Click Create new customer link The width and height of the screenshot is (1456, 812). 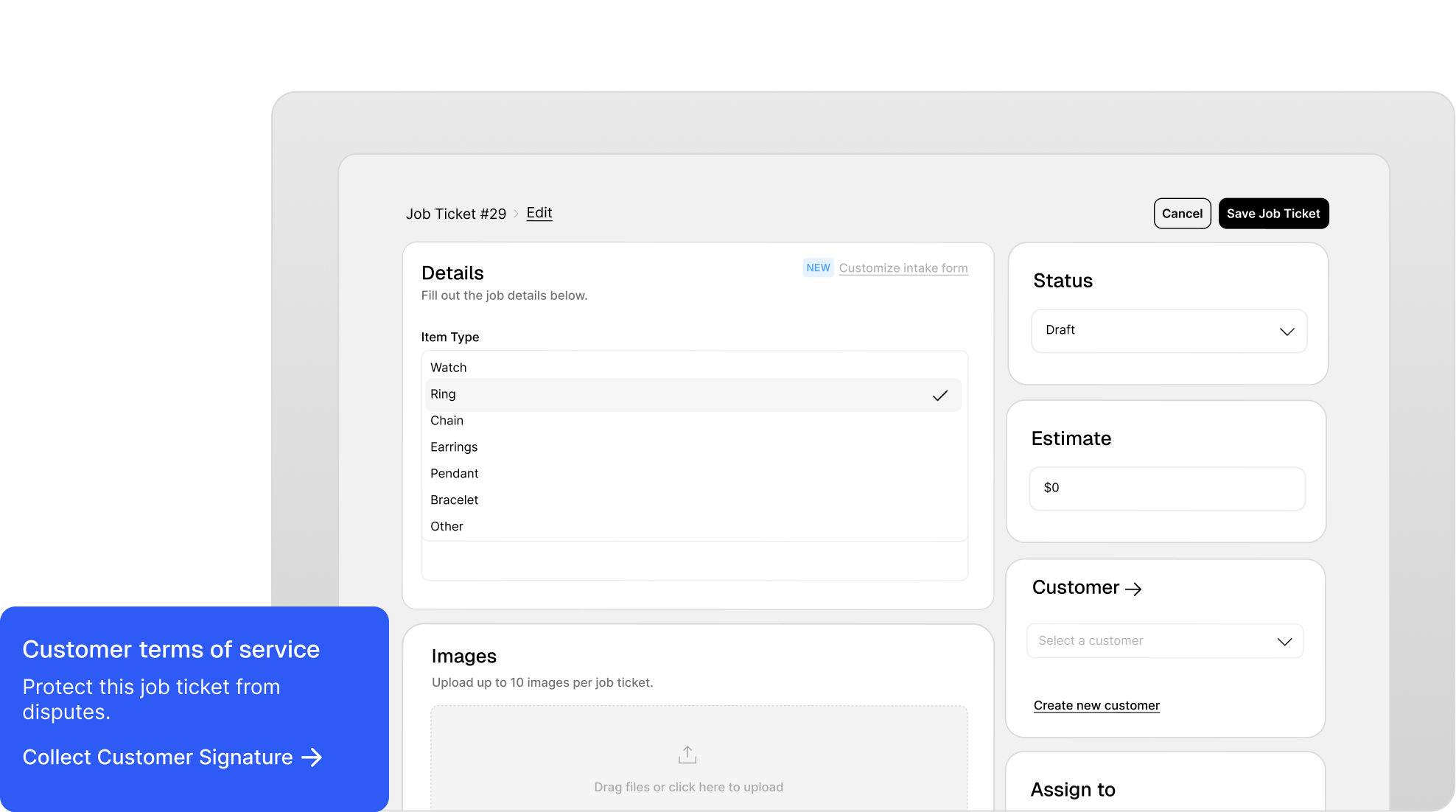click(1096, 706)
